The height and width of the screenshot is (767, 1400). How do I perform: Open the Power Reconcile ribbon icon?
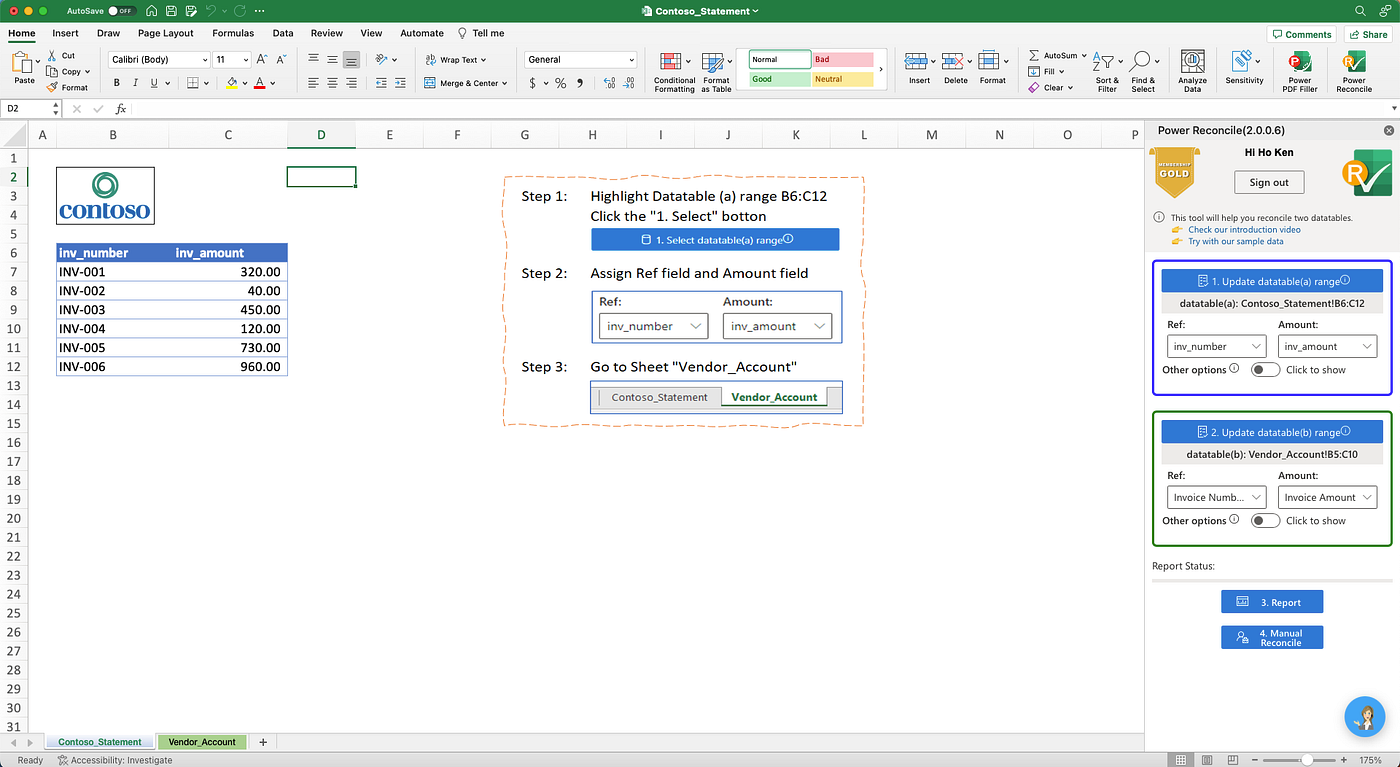(x=1354, y=72)
